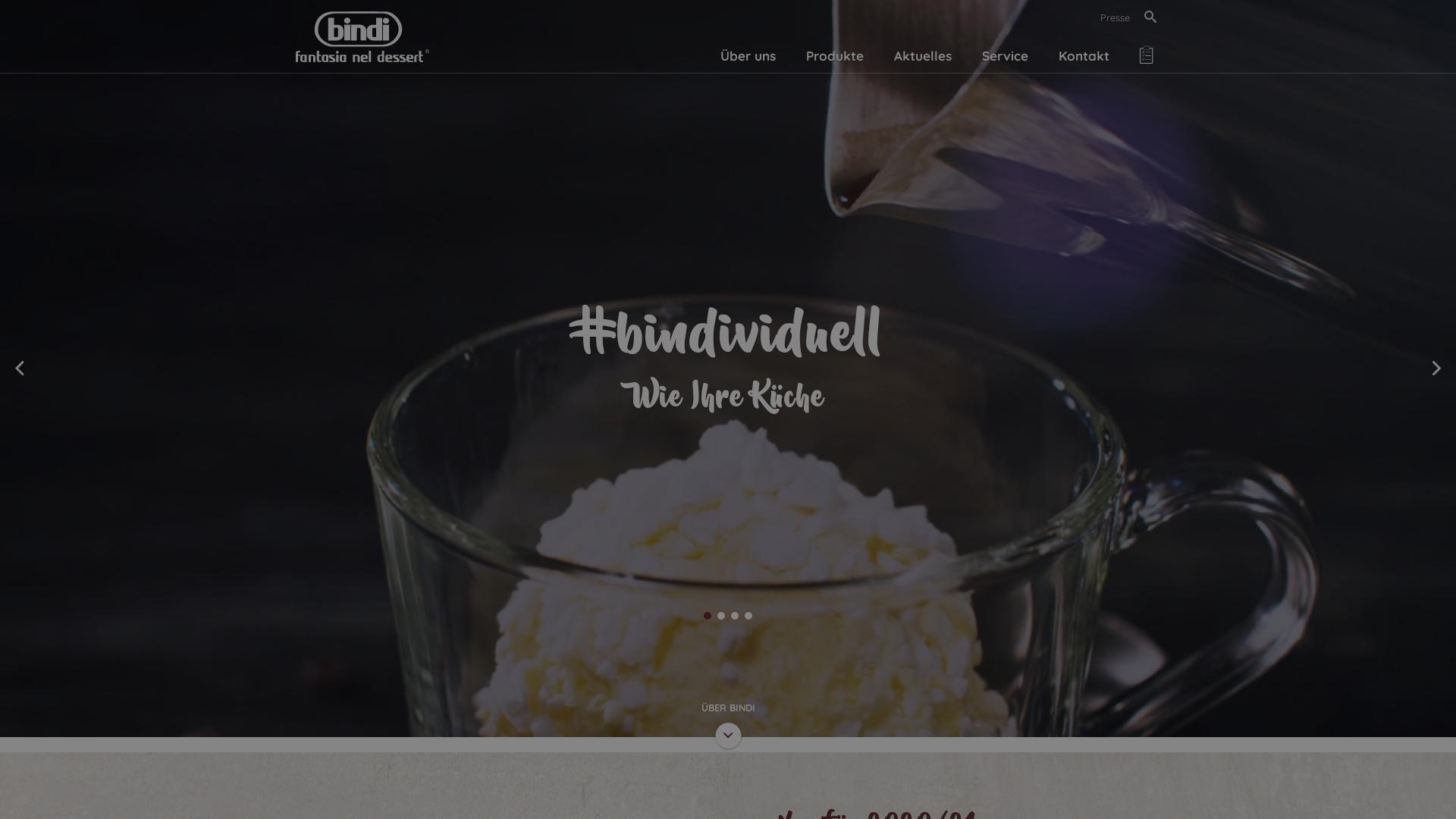This screenshot has height=819, width=1456.
Task: Open the search icon in navigation
Action: click(1150, 17)
